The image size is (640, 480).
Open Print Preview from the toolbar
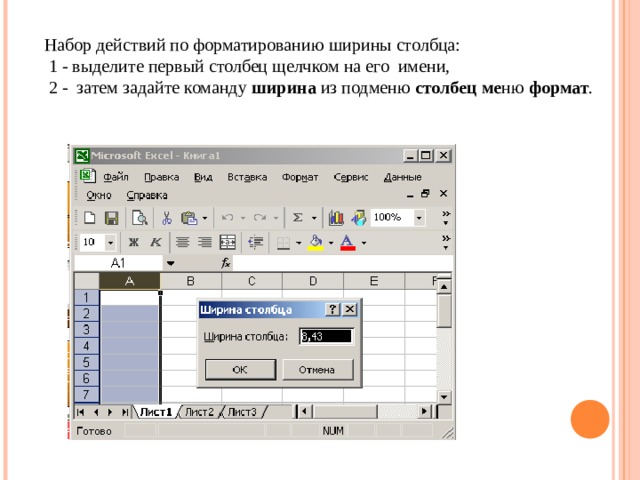[140, 218]
